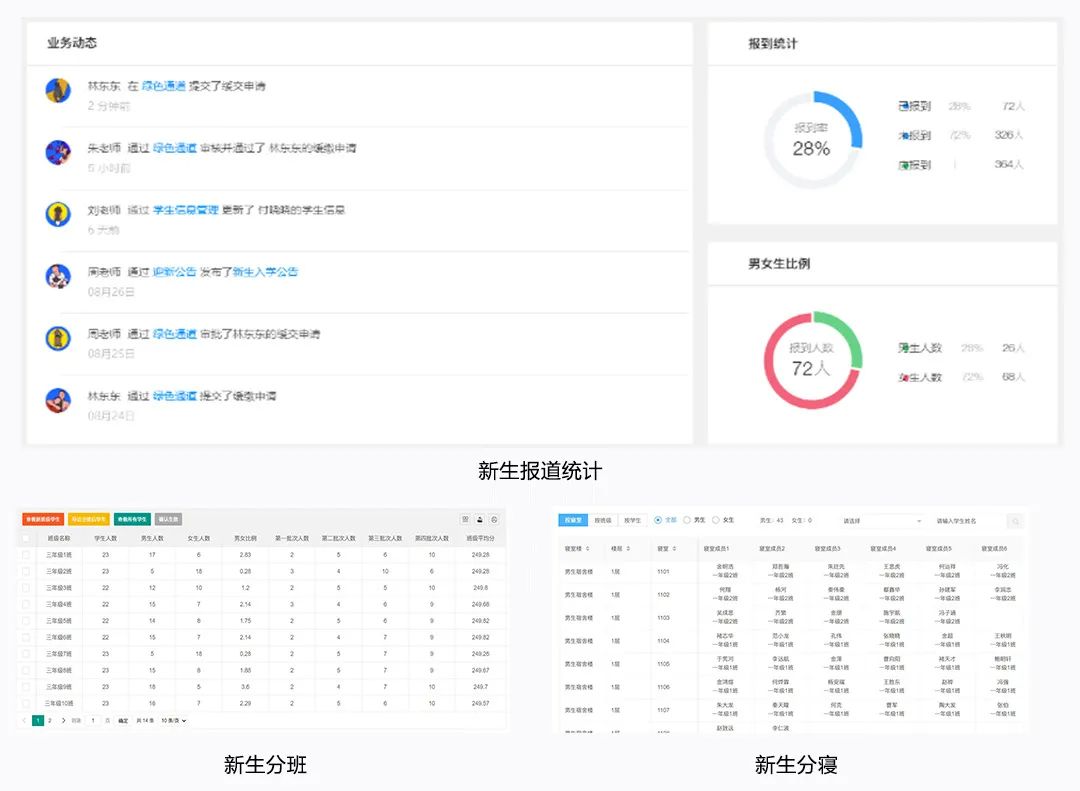This screenshot has height=791, width=1080.
Task: Open 绿色通道 link in 朱老师's entry
Action: pyautogui.click(x=174, y=148)
